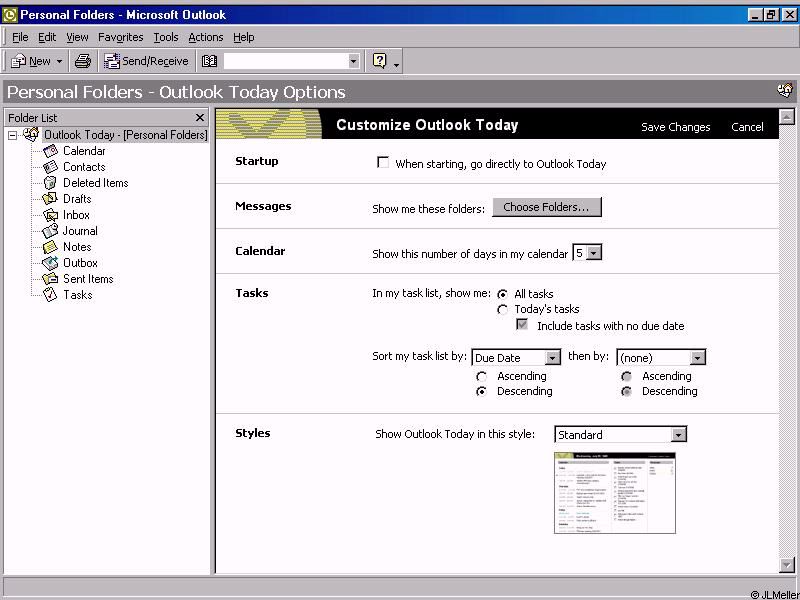Click the Sent Items folder icon
This screenshot has width=800, height=600.
coord(51,279)
